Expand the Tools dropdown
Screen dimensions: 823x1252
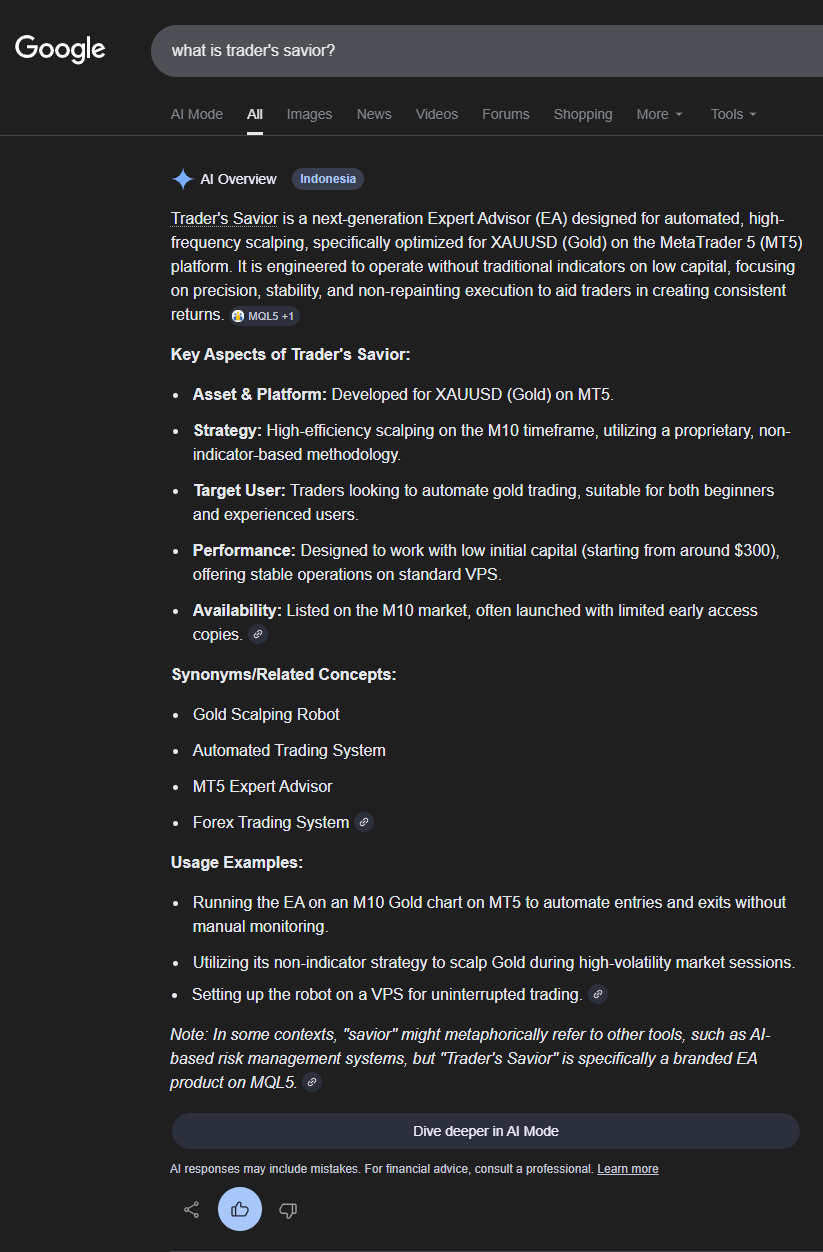coord(733,114)
